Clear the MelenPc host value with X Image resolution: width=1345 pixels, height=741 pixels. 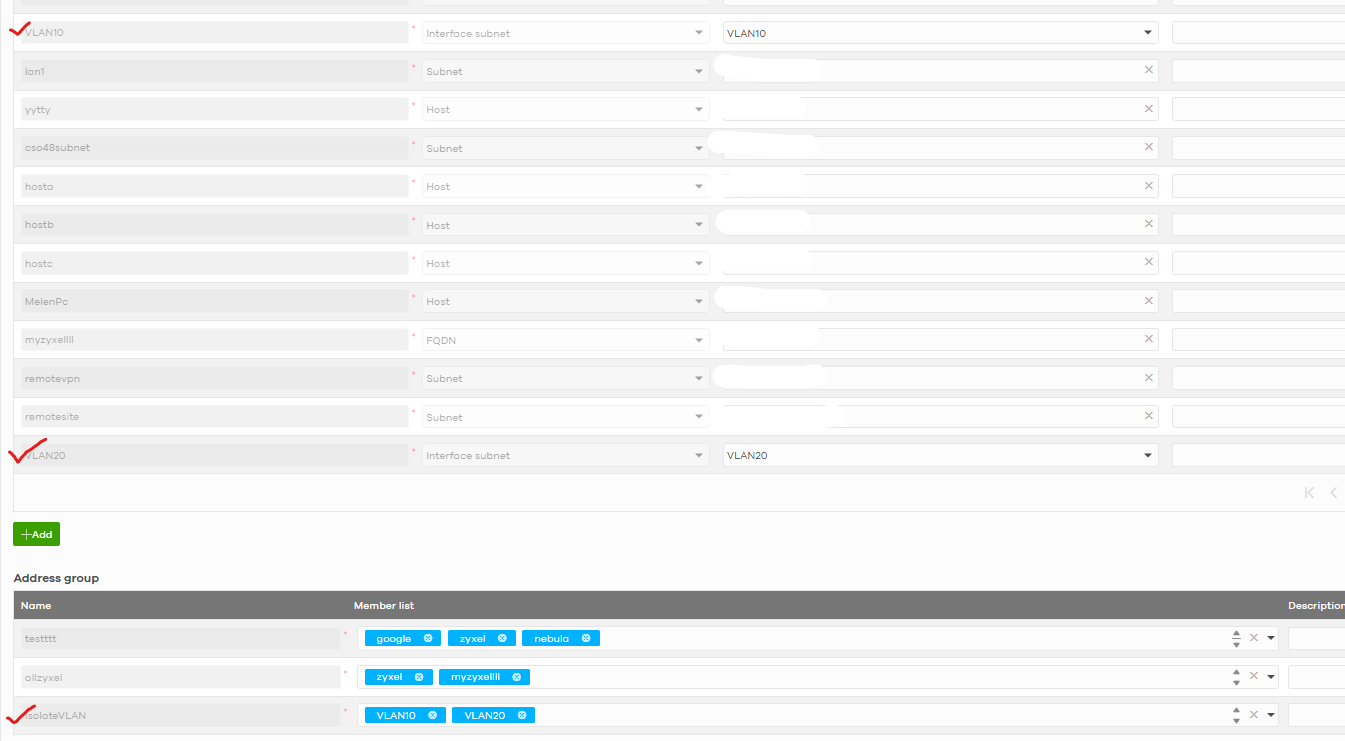(x=1148, y=300)
